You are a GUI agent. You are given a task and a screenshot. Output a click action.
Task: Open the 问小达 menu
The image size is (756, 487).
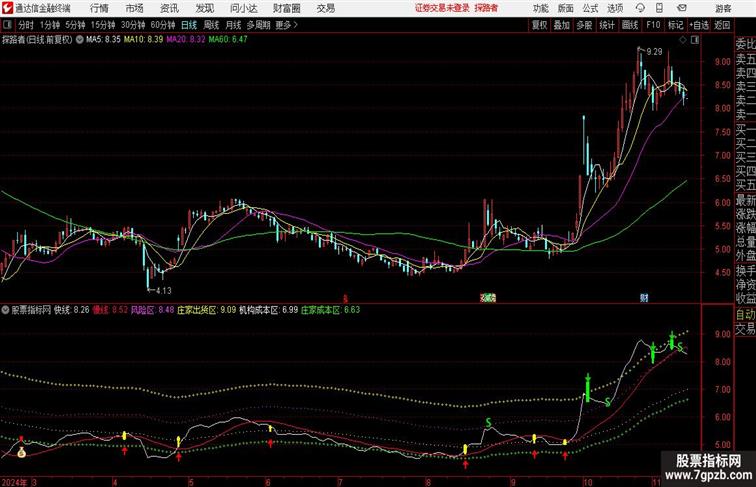[x=243, y=8]
